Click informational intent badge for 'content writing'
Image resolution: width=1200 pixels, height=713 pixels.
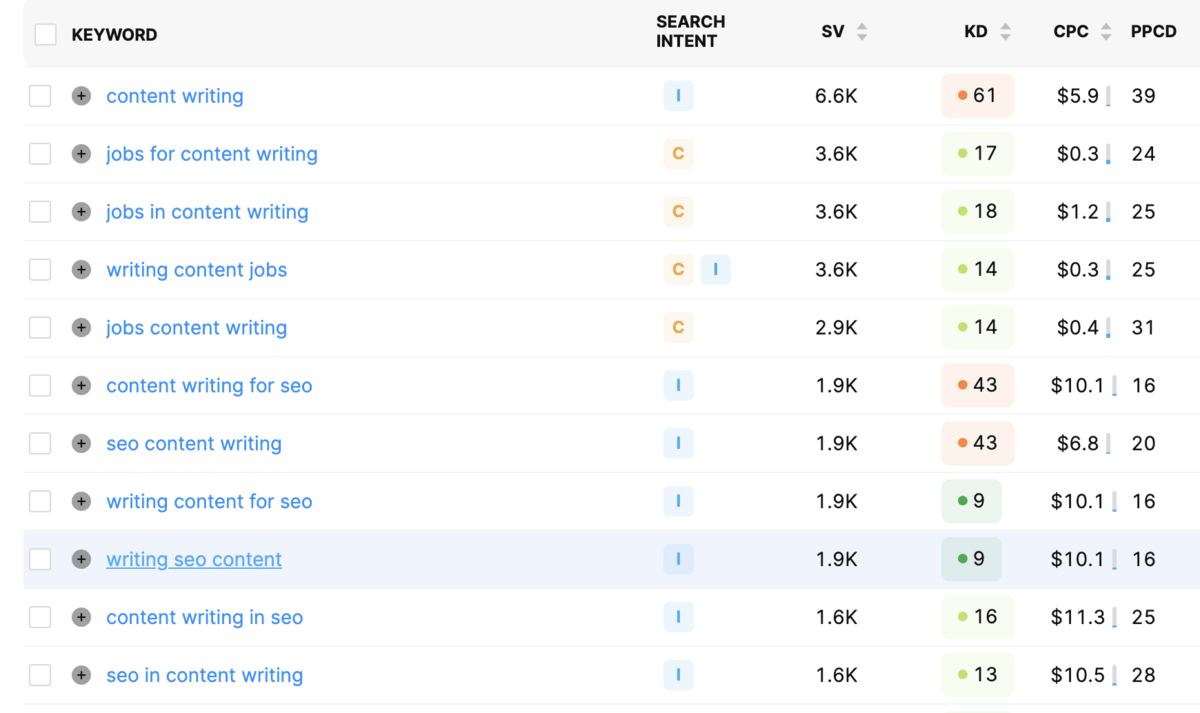coord(678,96)
